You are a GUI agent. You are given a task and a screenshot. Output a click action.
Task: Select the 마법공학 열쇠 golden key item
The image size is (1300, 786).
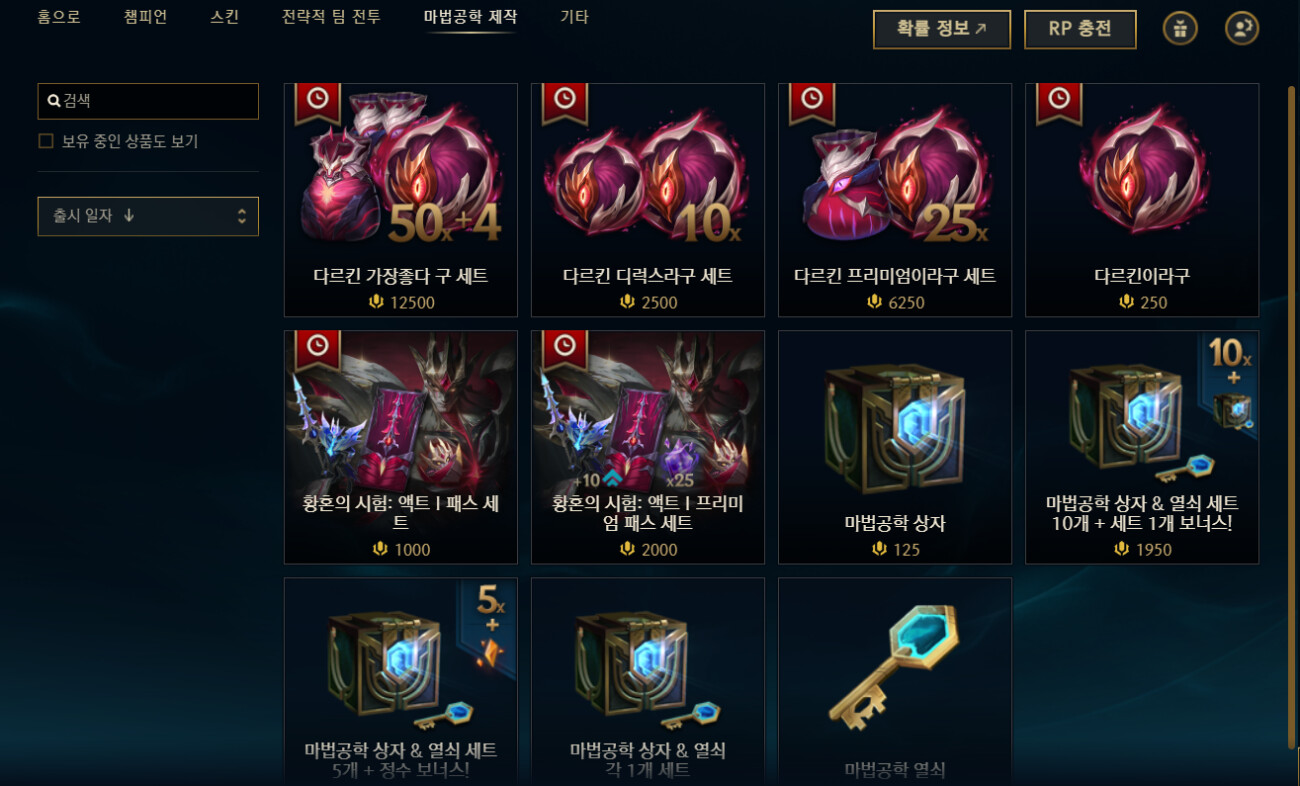895,681
